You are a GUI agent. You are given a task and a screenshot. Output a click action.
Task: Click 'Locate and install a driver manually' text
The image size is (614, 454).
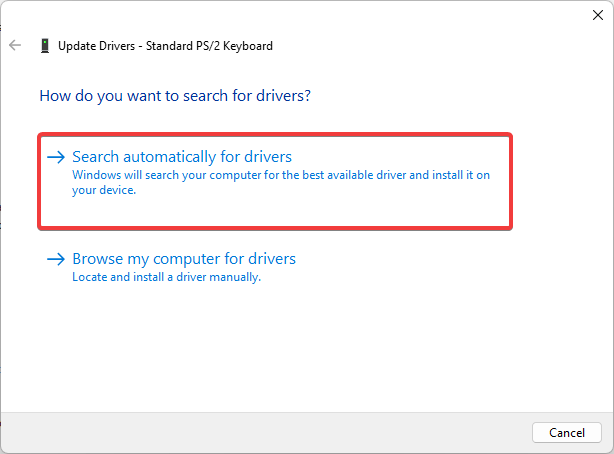coord(166,277)
